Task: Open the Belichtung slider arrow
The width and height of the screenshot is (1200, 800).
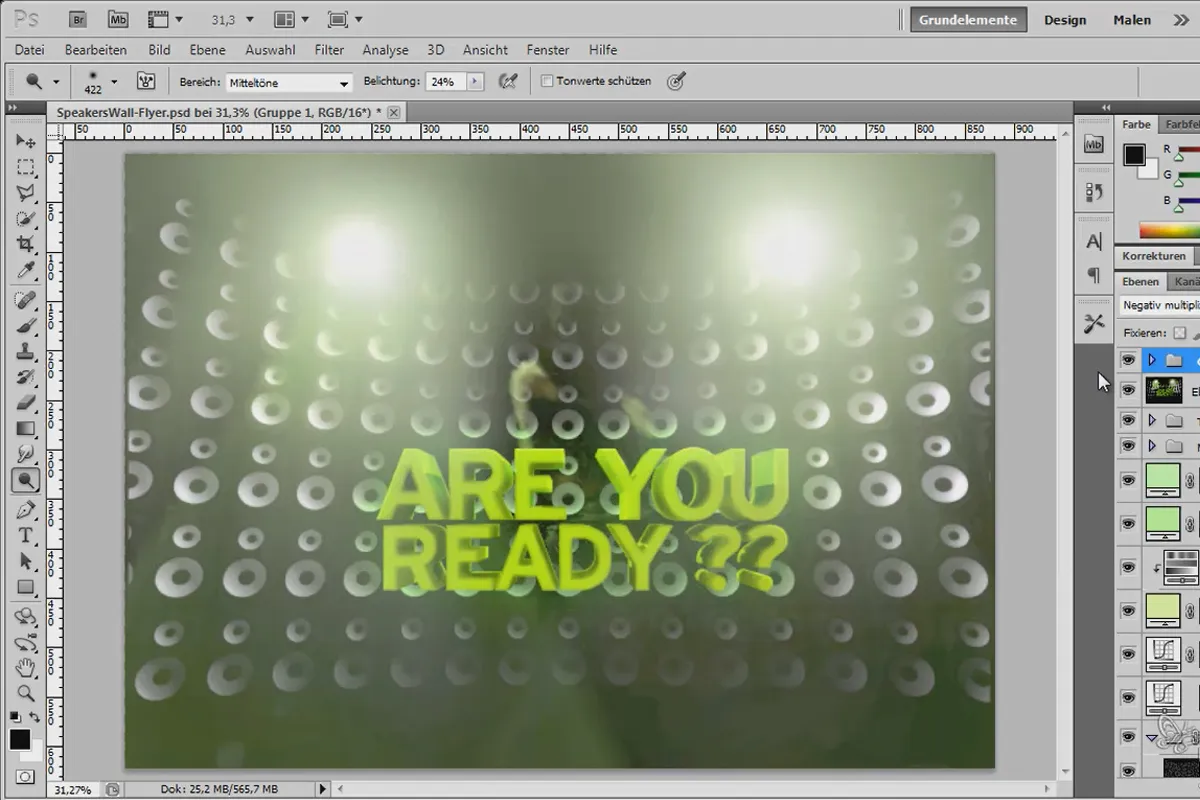Action: pos(475,82)
